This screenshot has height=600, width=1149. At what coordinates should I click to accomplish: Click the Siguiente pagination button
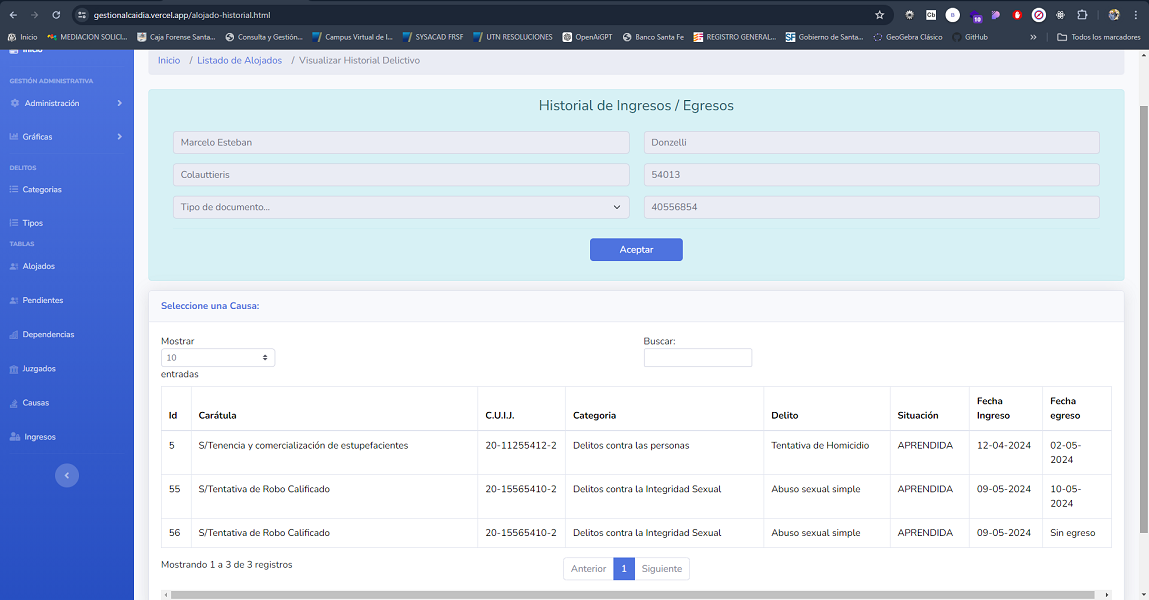coord(661,569)
